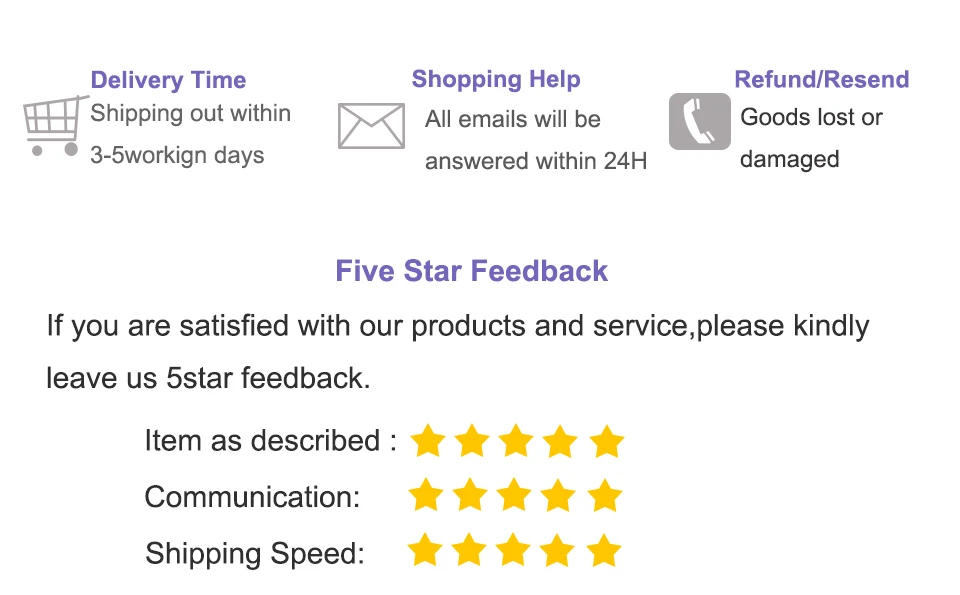Click the gray phone icon
Image resolution: width=960 pixels, height=595 pixels.
coord(700,122)
